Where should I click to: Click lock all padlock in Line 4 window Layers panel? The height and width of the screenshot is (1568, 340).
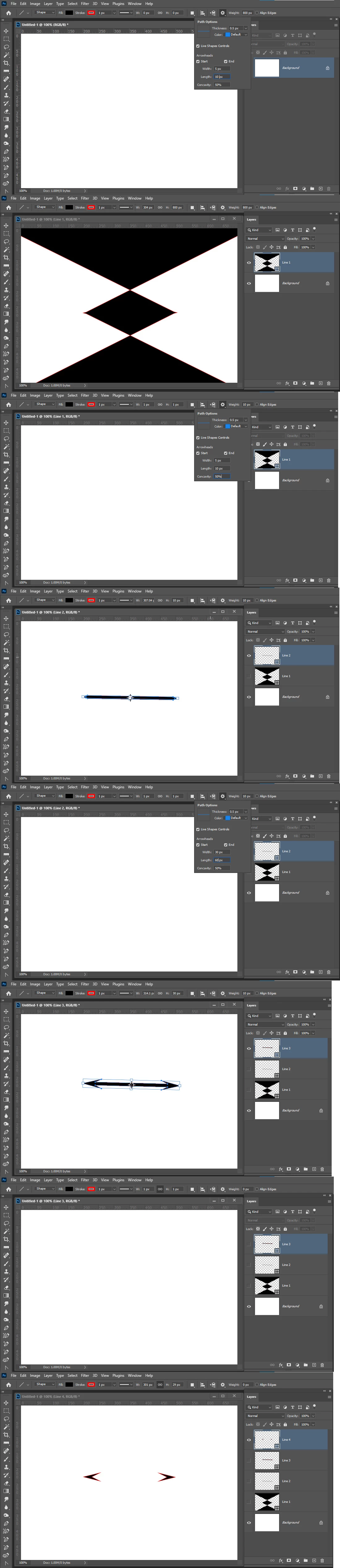pos(285,1424)
